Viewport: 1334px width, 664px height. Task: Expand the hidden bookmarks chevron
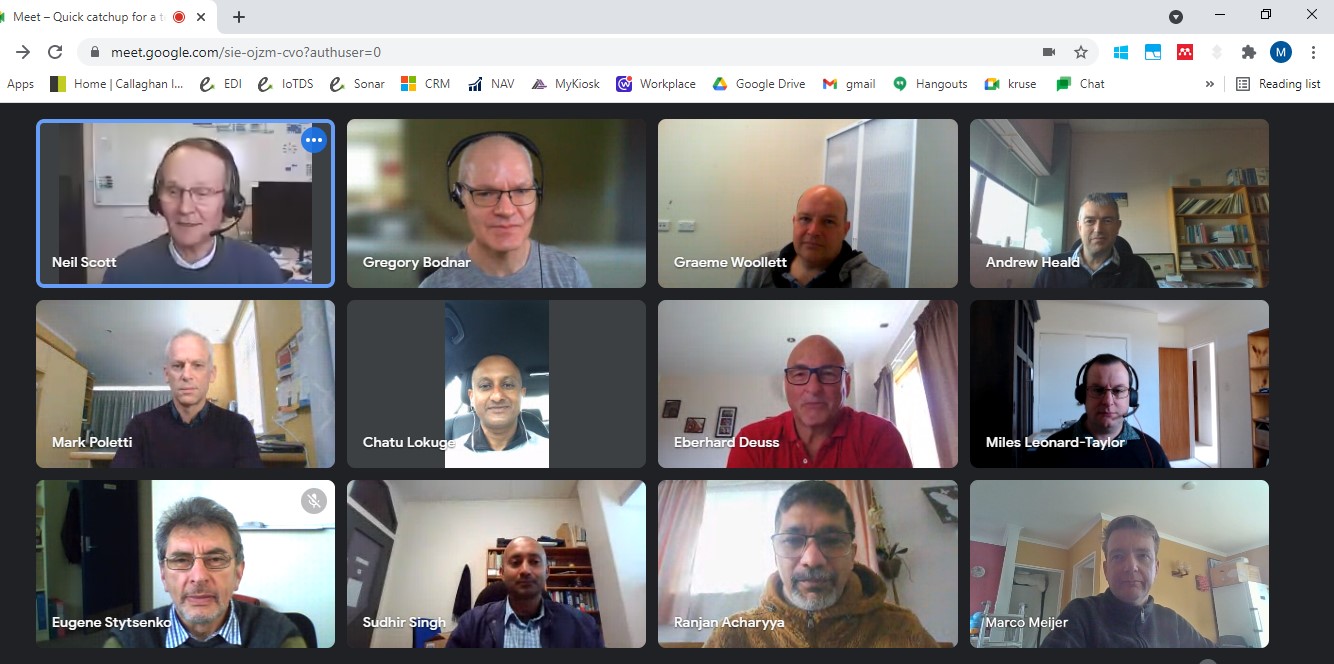1210,84
